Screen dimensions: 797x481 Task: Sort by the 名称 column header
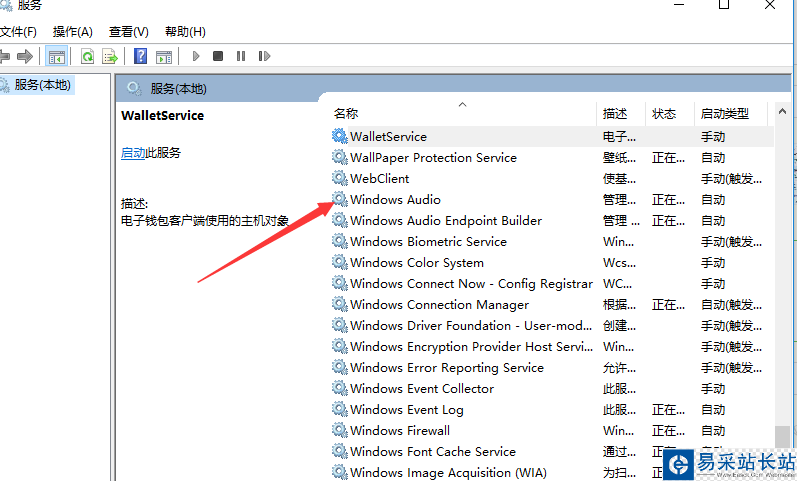[346, 113]
